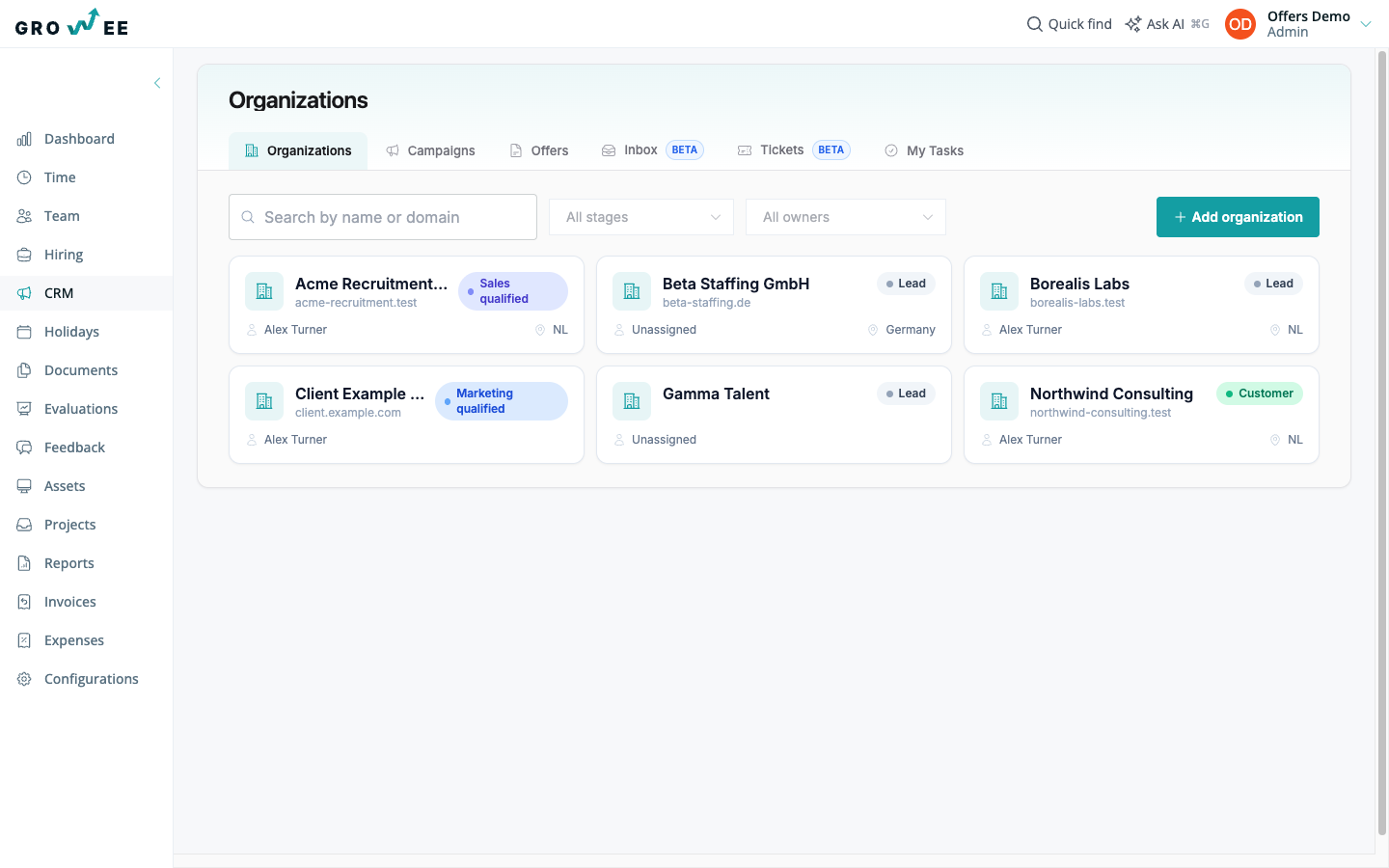Click the Lead badge on Beta Staffing GmbH
The image size is (1389, 868).
pyautogui.click(x=906, y=284)
